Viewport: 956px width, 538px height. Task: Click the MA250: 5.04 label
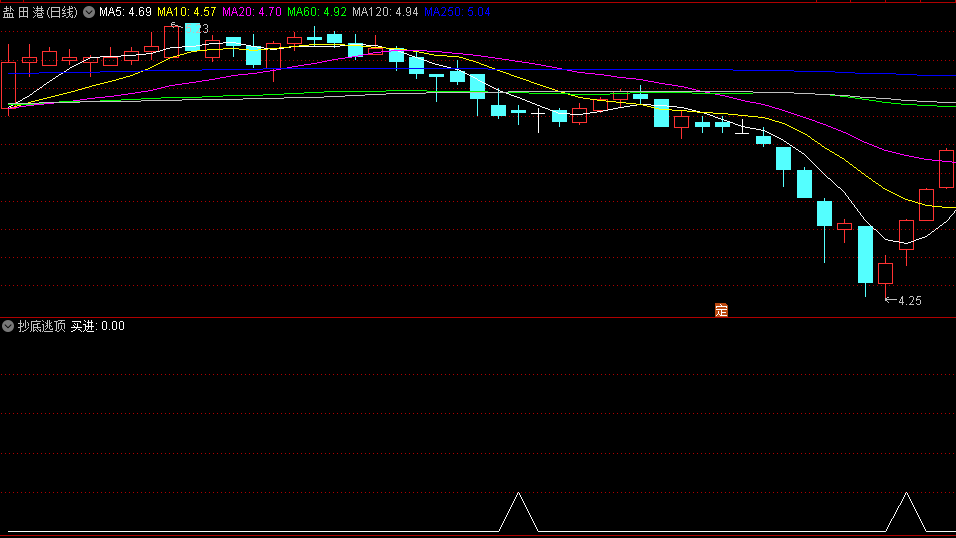pyautogui.click(x=457, y=12)
